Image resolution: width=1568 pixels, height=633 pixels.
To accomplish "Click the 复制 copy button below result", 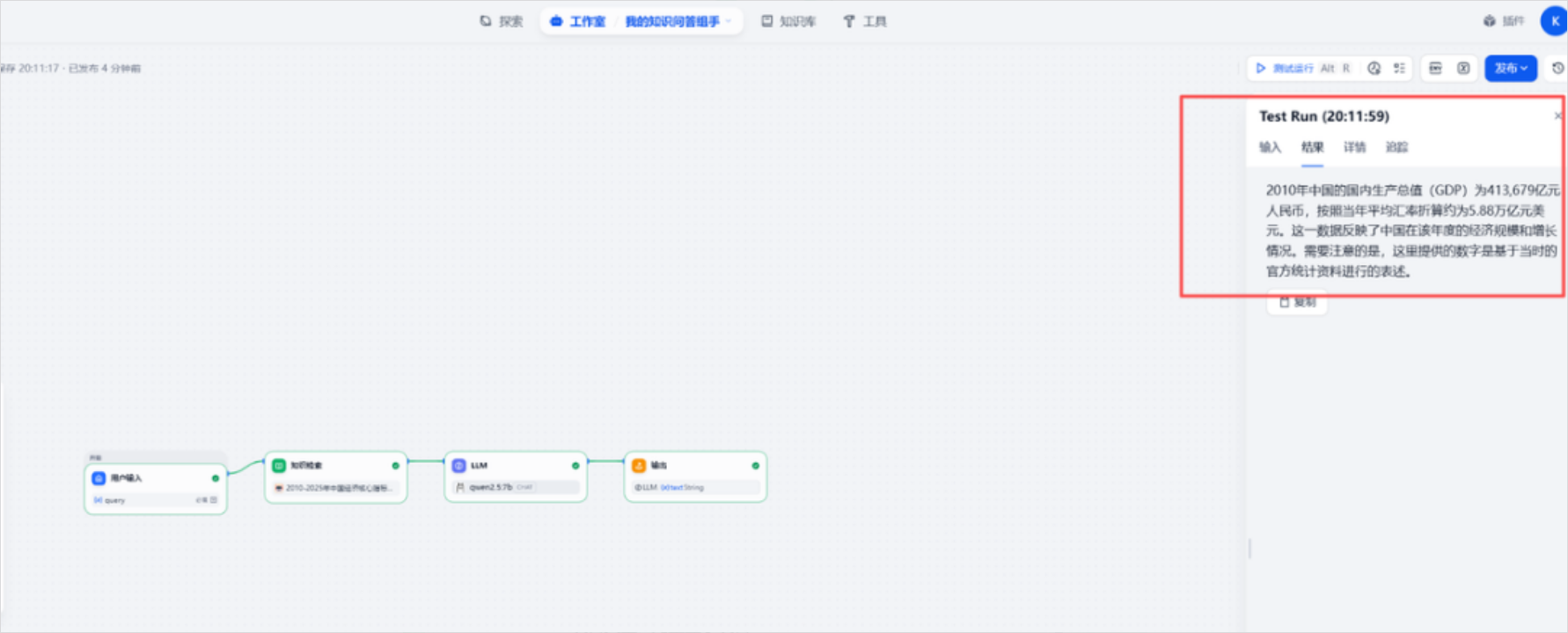I will pyautogui.click(x=1297, y=302).
